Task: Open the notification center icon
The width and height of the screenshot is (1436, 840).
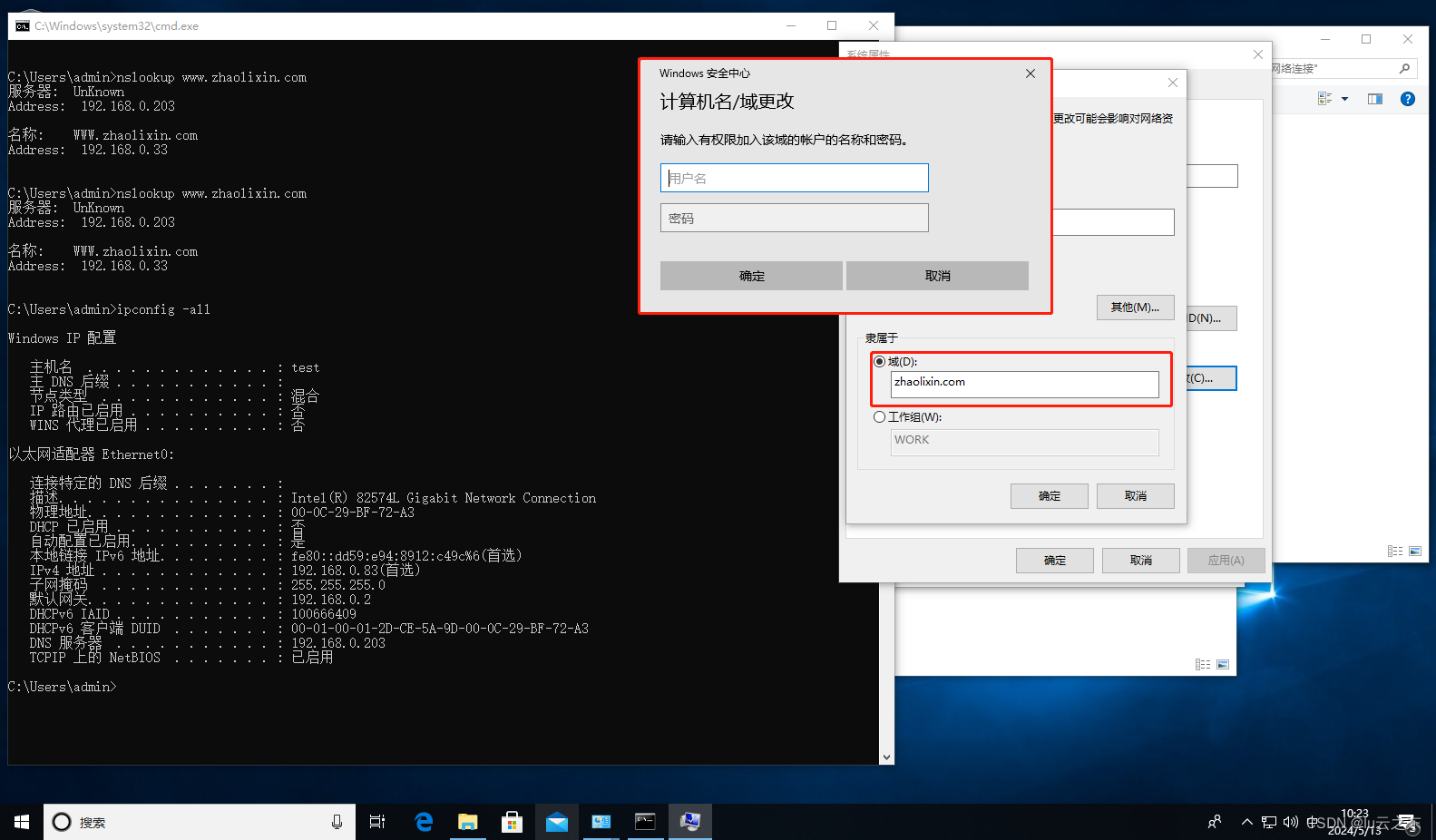Action: pyautogui.click(x=1408, y=822)
